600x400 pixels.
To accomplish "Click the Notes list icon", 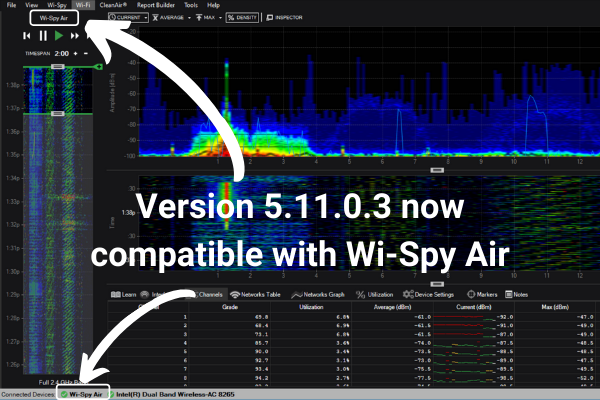I will 509,294.
